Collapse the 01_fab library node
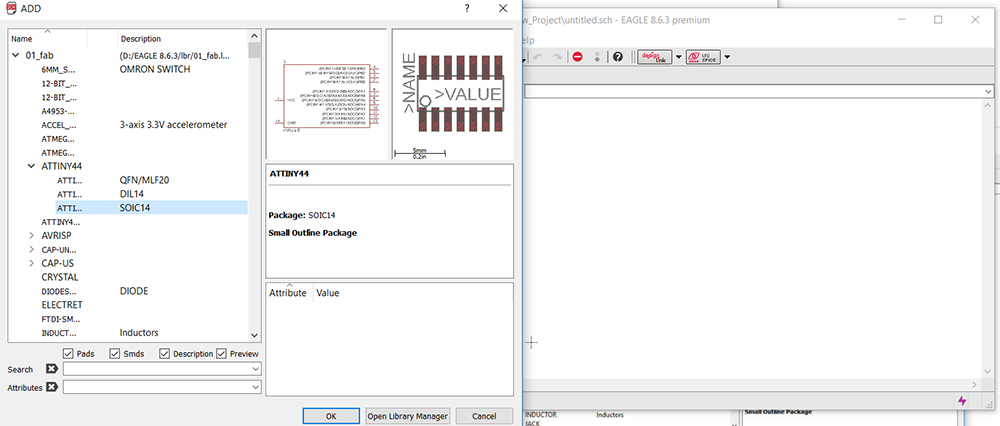The image size is (1000, 426). point(15,55)
